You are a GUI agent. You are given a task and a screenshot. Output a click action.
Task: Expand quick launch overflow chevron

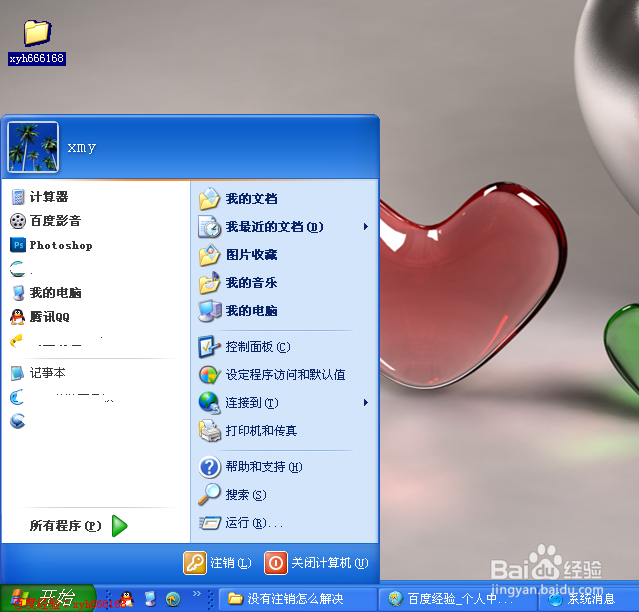click(x=197, y=593)
